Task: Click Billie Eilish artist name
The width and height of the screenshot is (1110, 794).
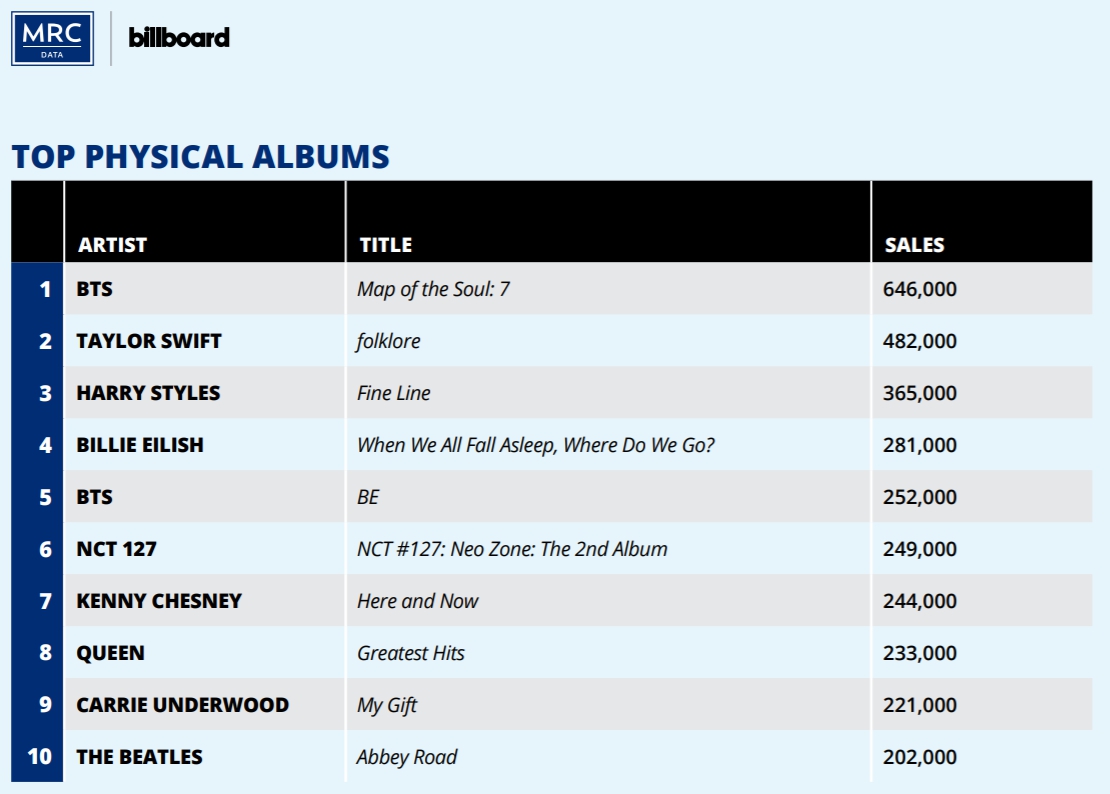Action: [140, 445]
